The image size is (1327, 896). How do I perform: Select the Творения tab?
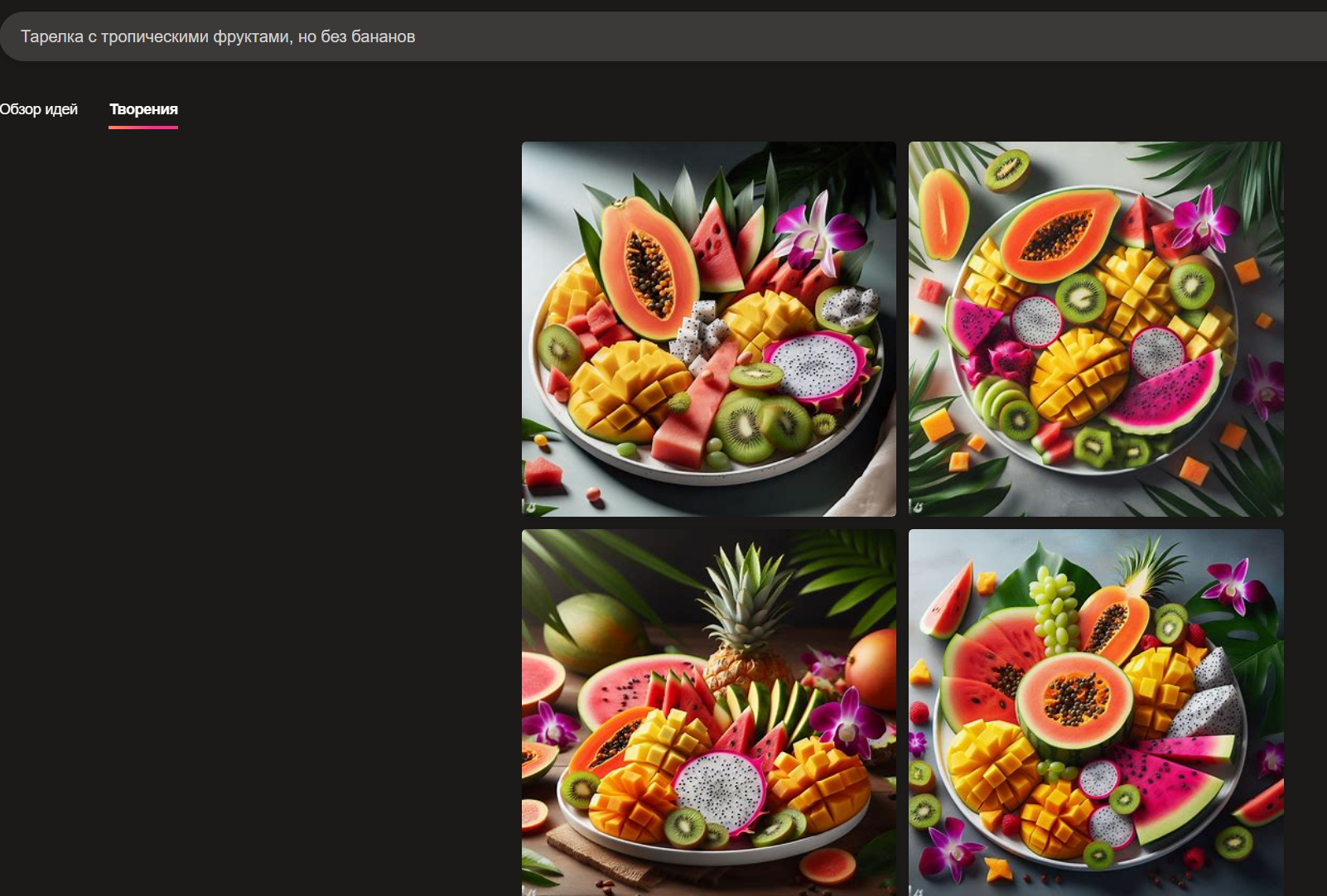click(x=143, y=109)
